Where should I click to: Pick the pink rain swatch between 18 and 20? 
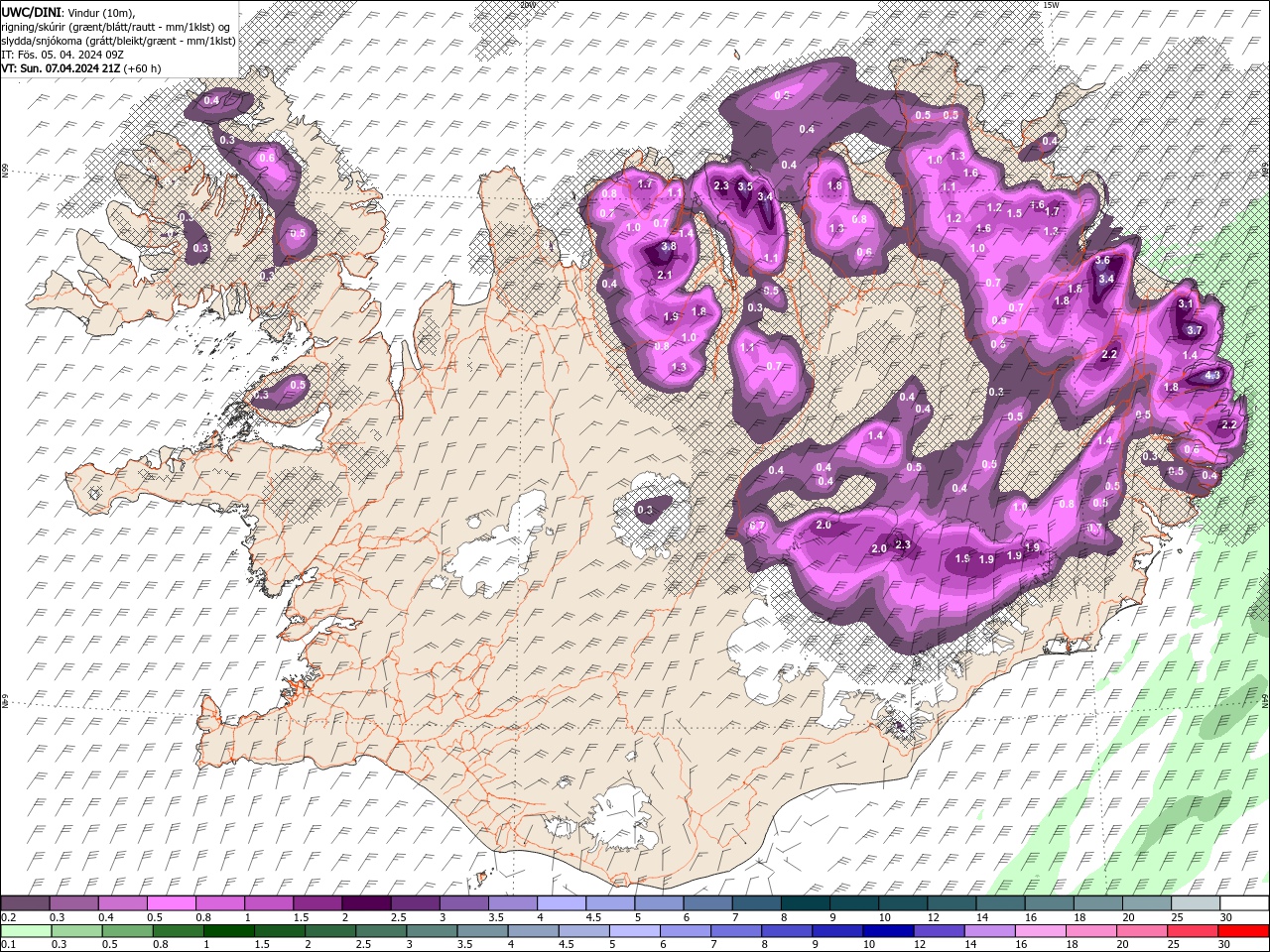1090,931
